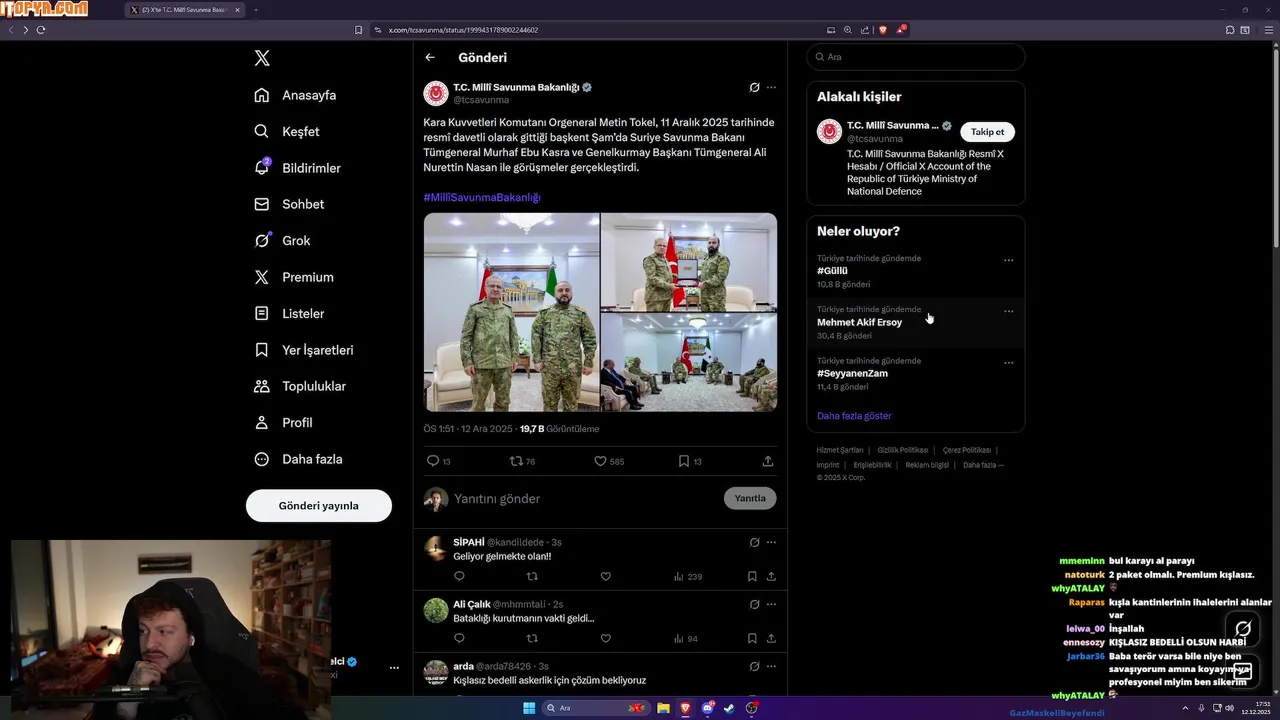
Task: Click Takip et follow button
Action: click(x=988, y=132)
